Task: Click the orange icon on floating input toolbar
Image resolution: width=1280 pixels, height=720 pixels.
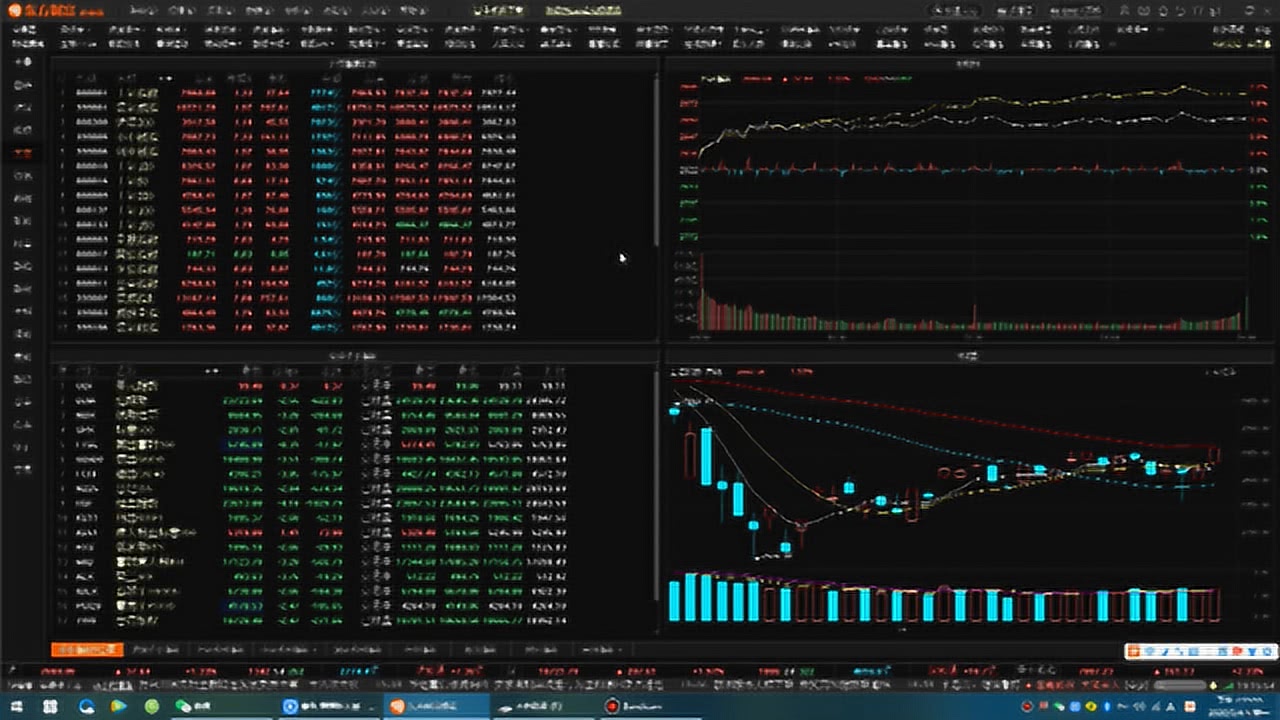Action: click(1134, 652)
